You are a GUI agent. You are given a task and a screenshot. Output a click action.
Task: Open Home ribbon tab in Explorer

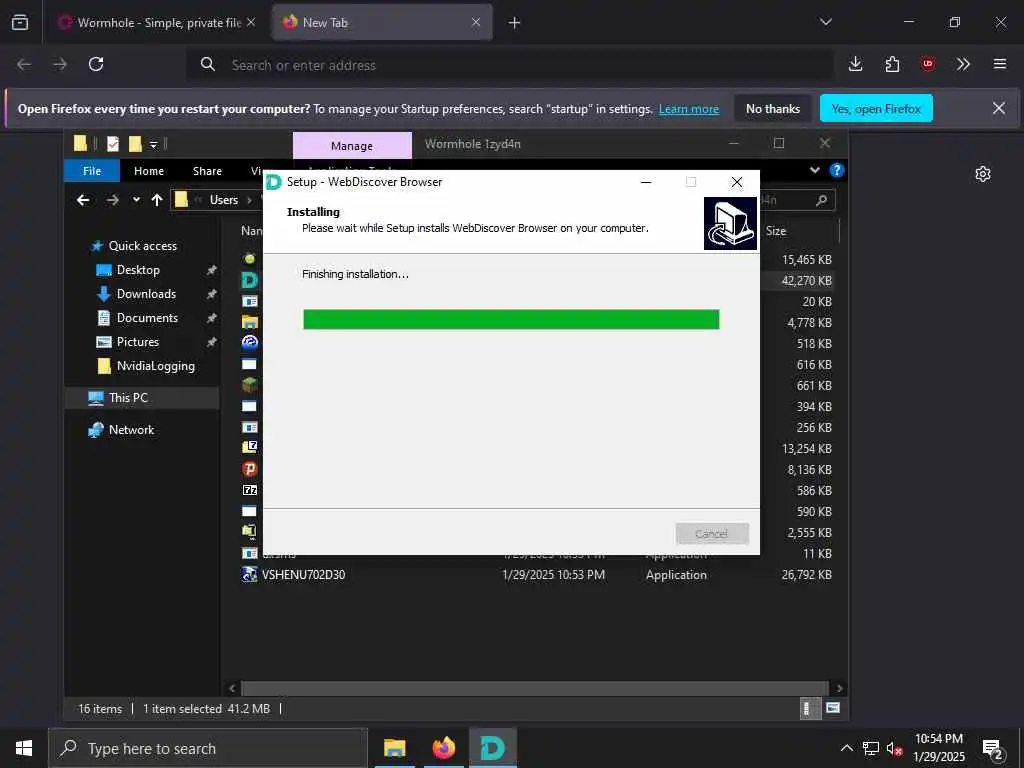pos(149,171)
